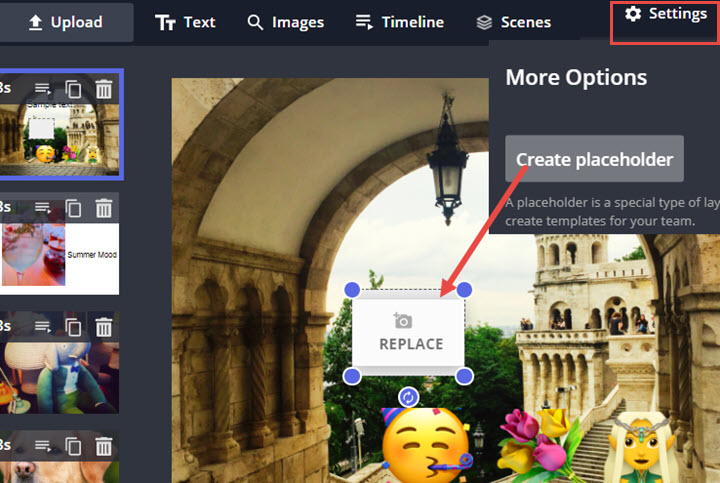Delete the dog scene
Screen dimensions: 720x483
click(104, 446)
